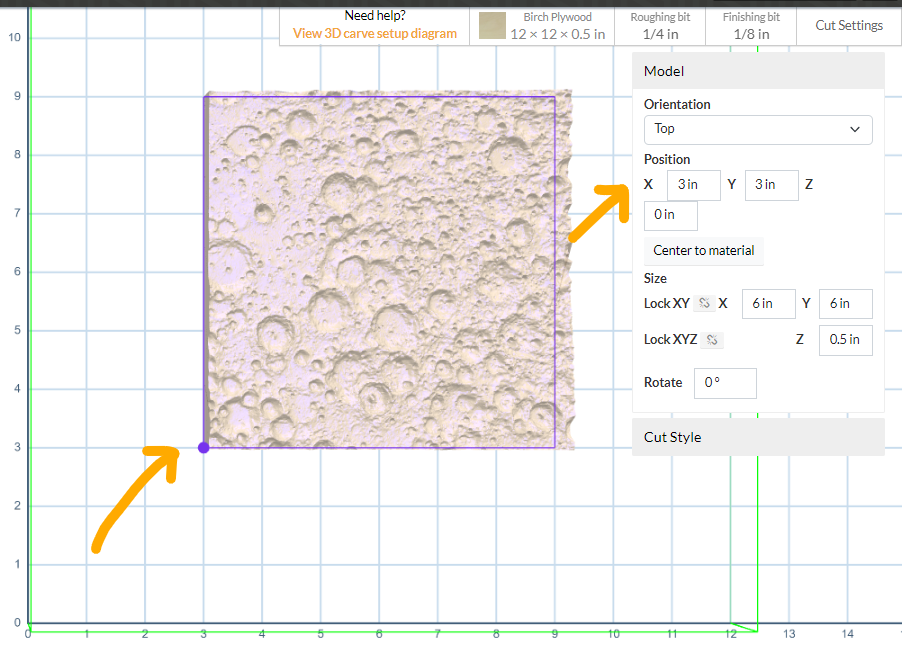Open the Finishing bit 1/8 in menu
The image size is (902, 652).
pos(751,26)
